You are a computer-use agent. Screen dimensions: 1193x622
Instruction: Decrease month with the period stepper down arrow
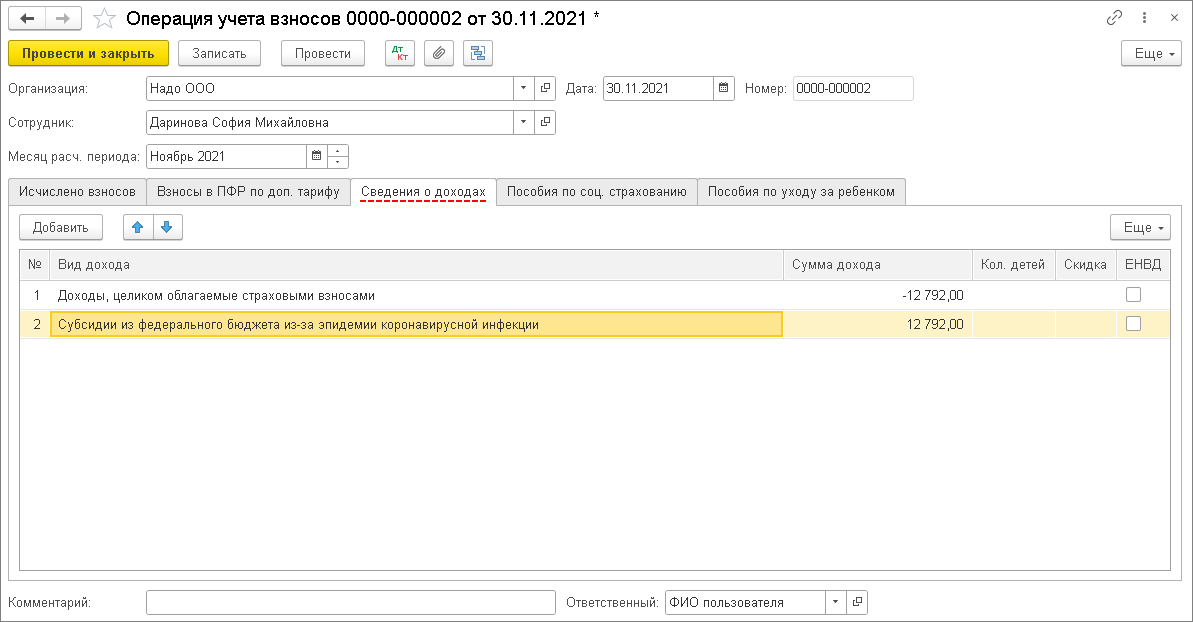point(338,162)
